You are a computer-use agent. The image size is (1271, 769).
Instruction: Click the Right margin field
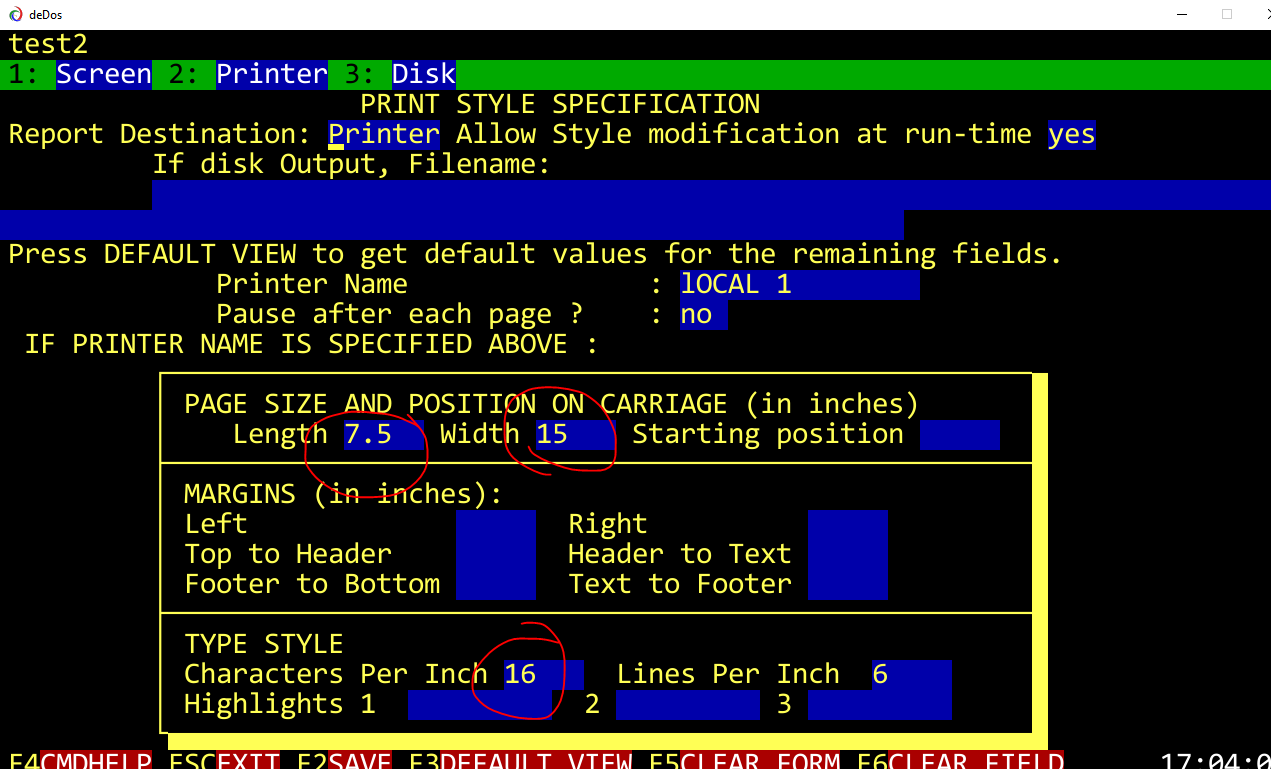(x=848, y=525)
